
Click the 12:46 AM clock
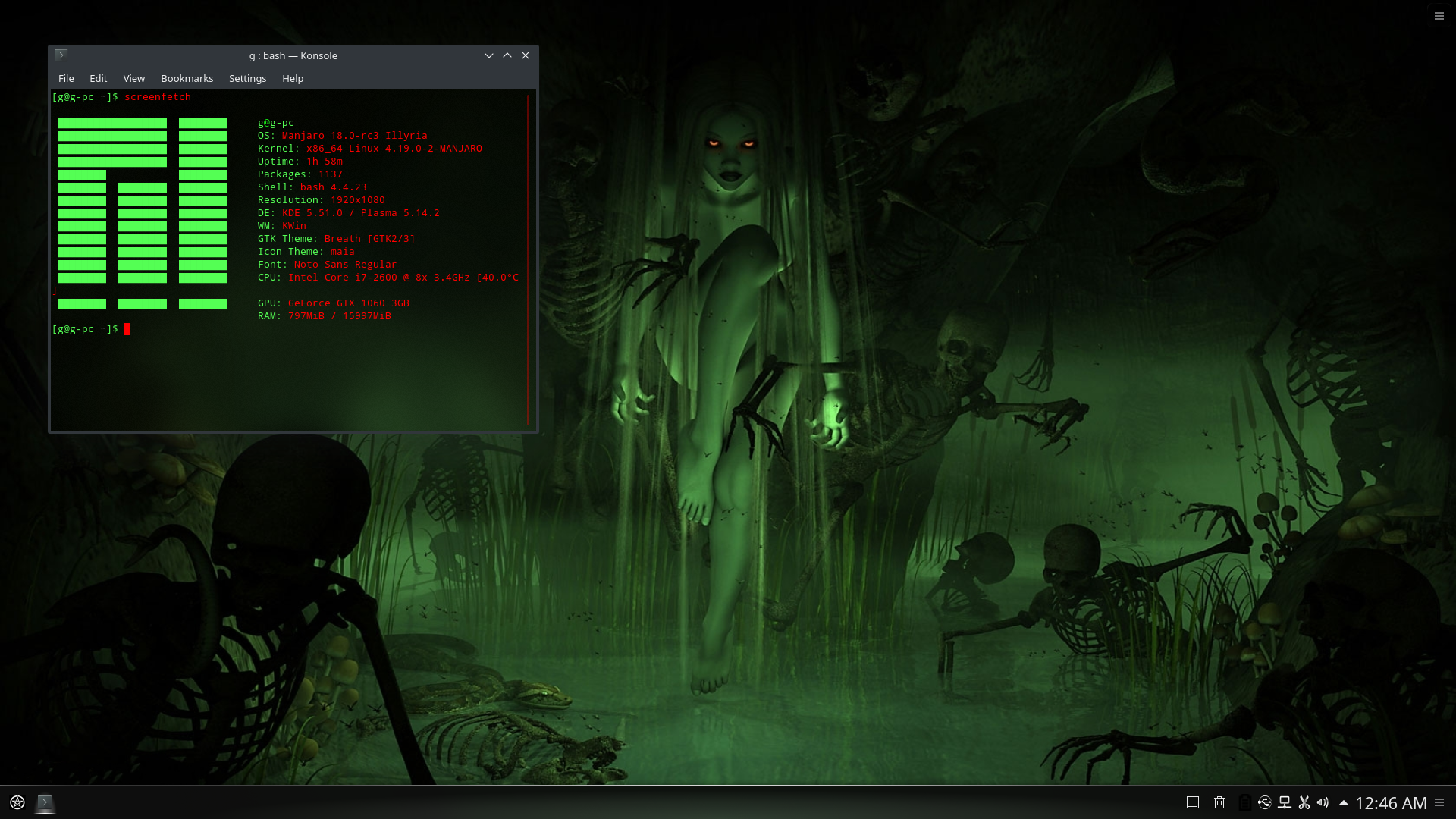tap(1391, 803)
